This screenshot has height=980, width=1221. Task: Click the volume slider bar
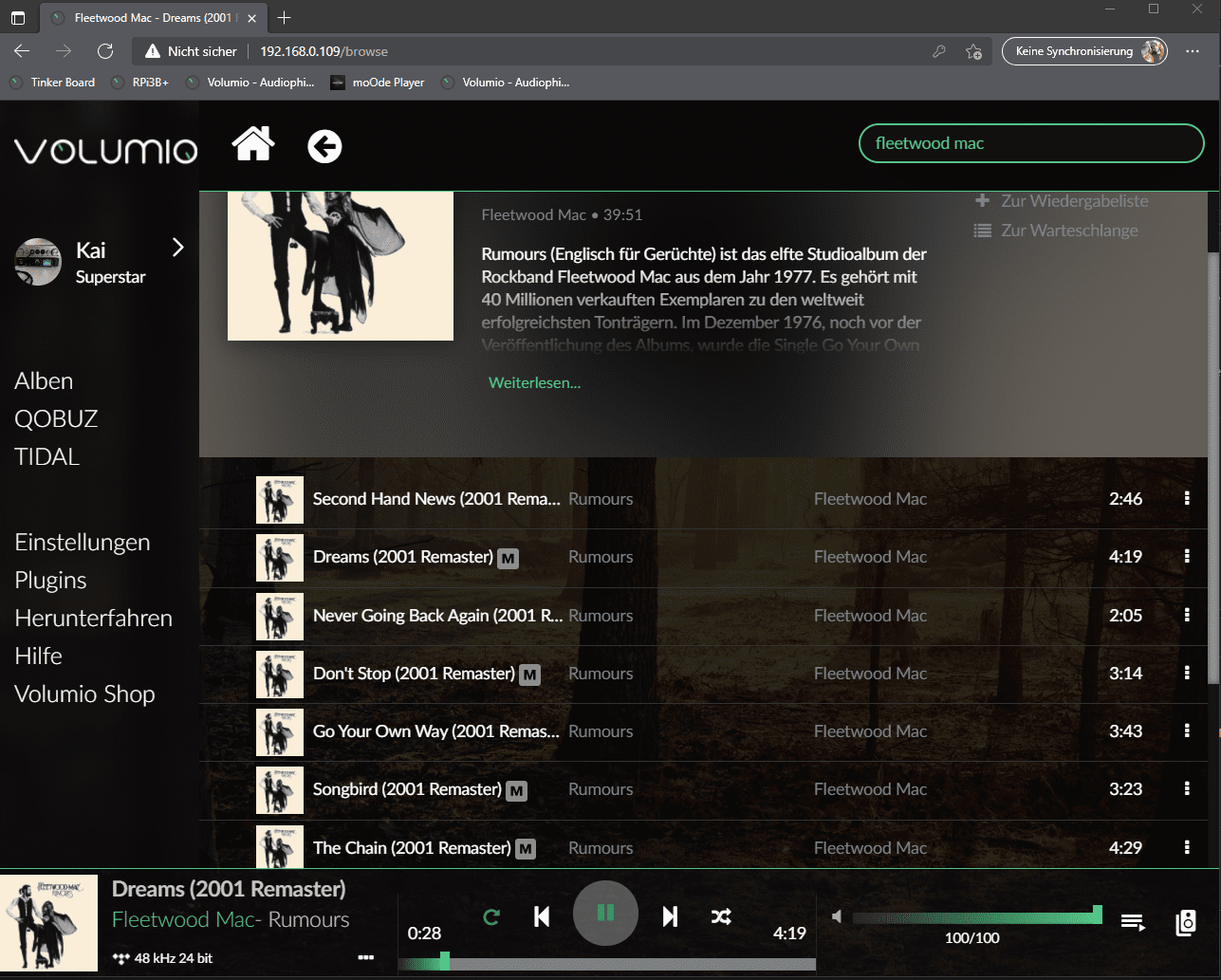click(x=977, y=917)
